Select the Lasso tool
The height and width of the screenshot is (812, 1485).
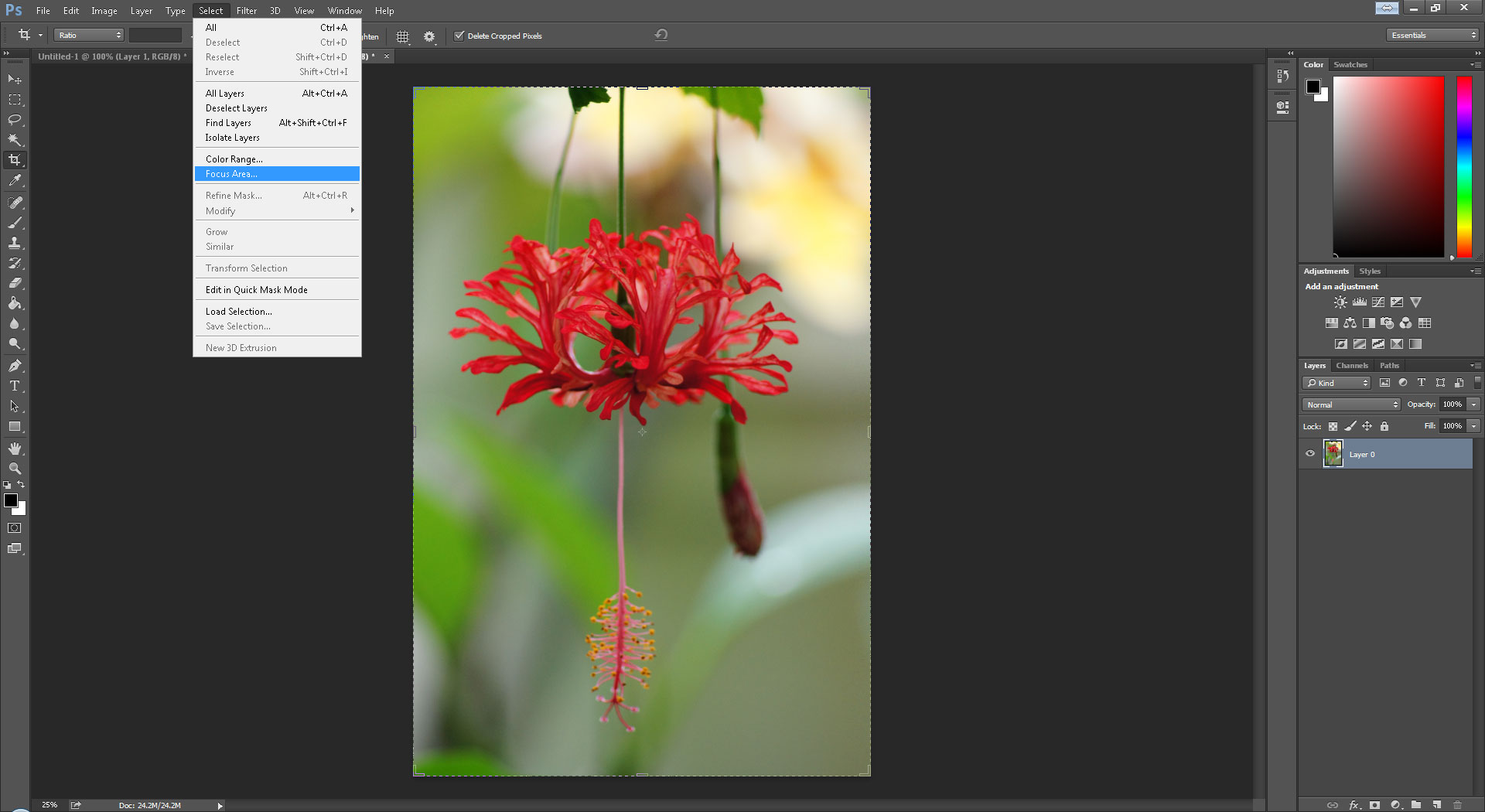click(x=15, y=120)
